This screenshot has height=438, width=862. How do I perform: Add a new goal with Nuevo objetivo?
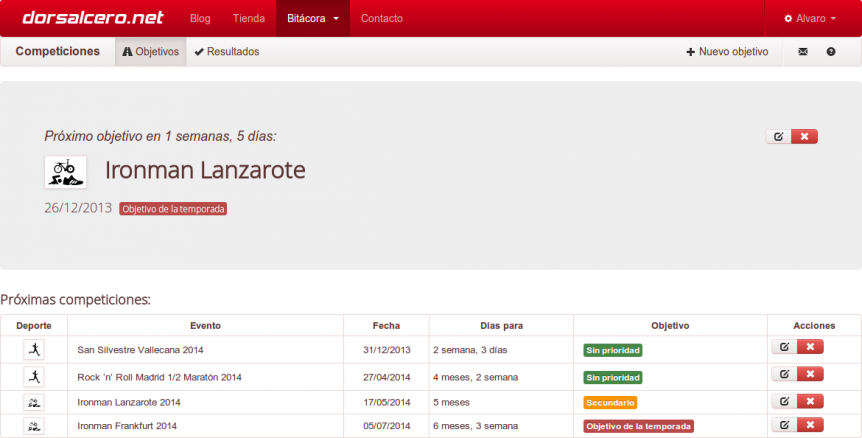pos(727,52)
